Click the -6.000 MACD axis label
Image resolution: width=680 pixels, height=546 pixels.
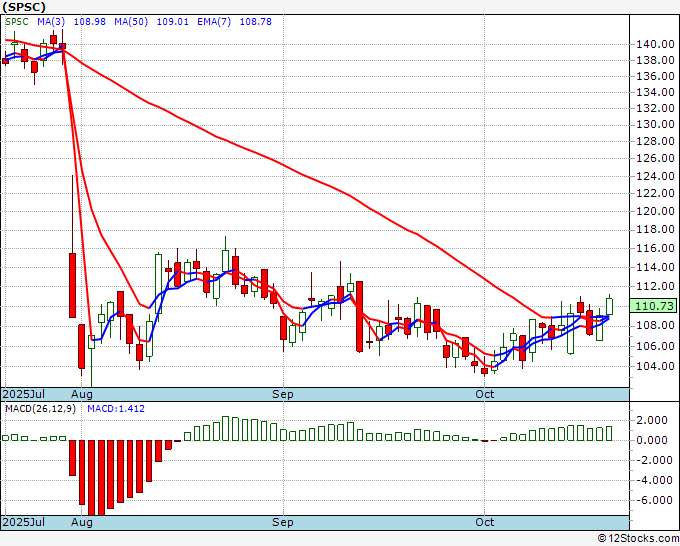click(x=653, y=501)
